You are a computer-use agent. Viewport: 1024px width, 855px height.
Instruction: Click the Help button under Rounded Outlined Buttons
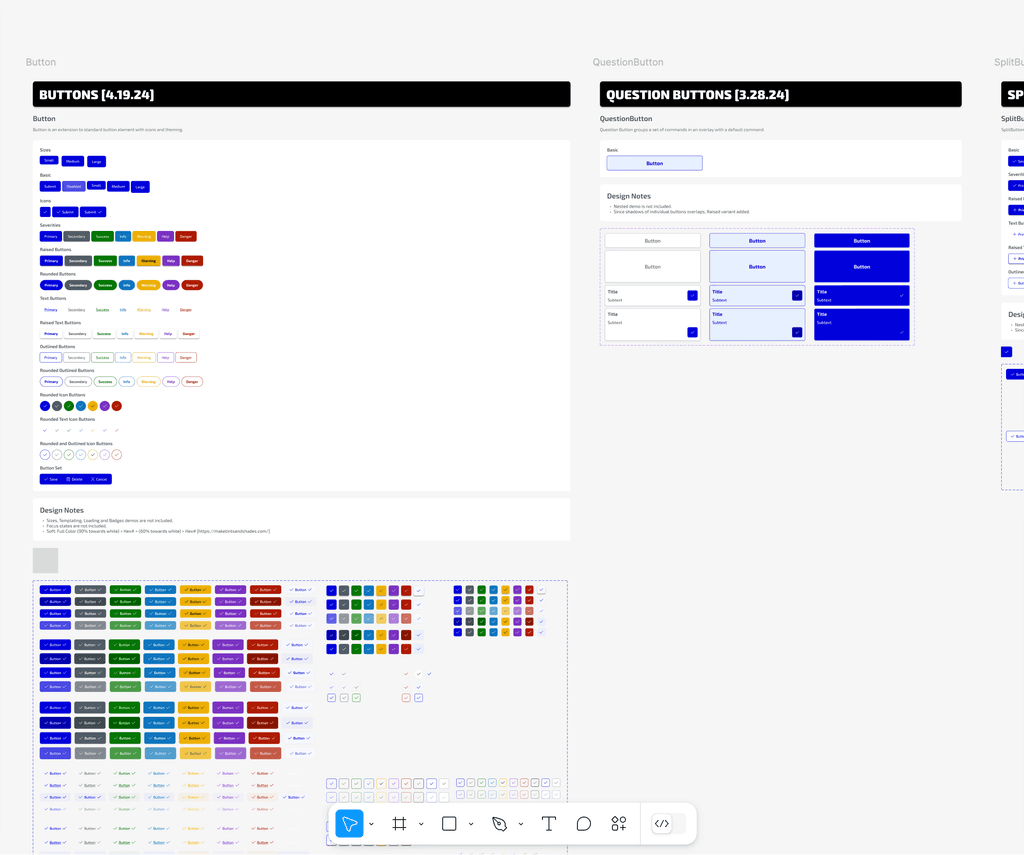[x=170, y=381]
